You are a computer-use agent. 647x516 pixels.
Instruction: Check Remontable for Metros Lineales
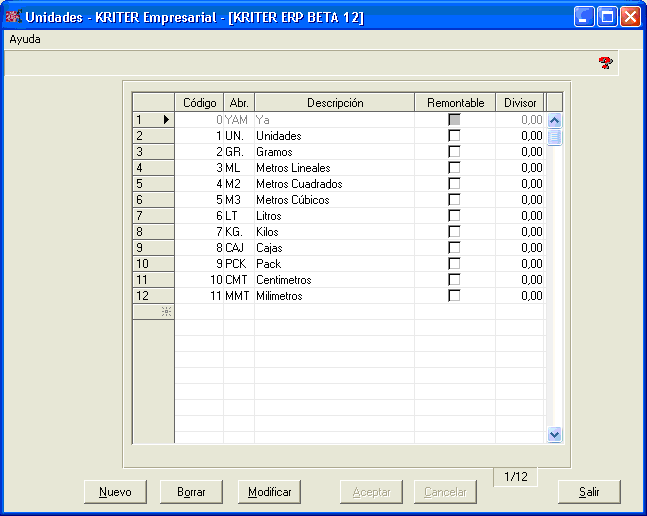coord(454,168)
